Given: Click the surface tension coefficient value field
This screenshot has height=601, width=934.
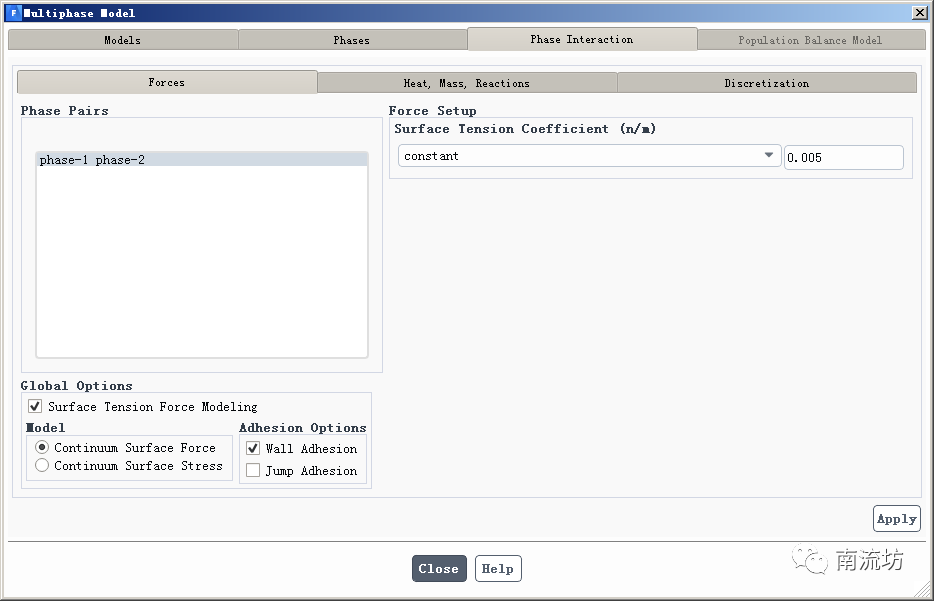Looking at the screenshot, I should [843, 157].
